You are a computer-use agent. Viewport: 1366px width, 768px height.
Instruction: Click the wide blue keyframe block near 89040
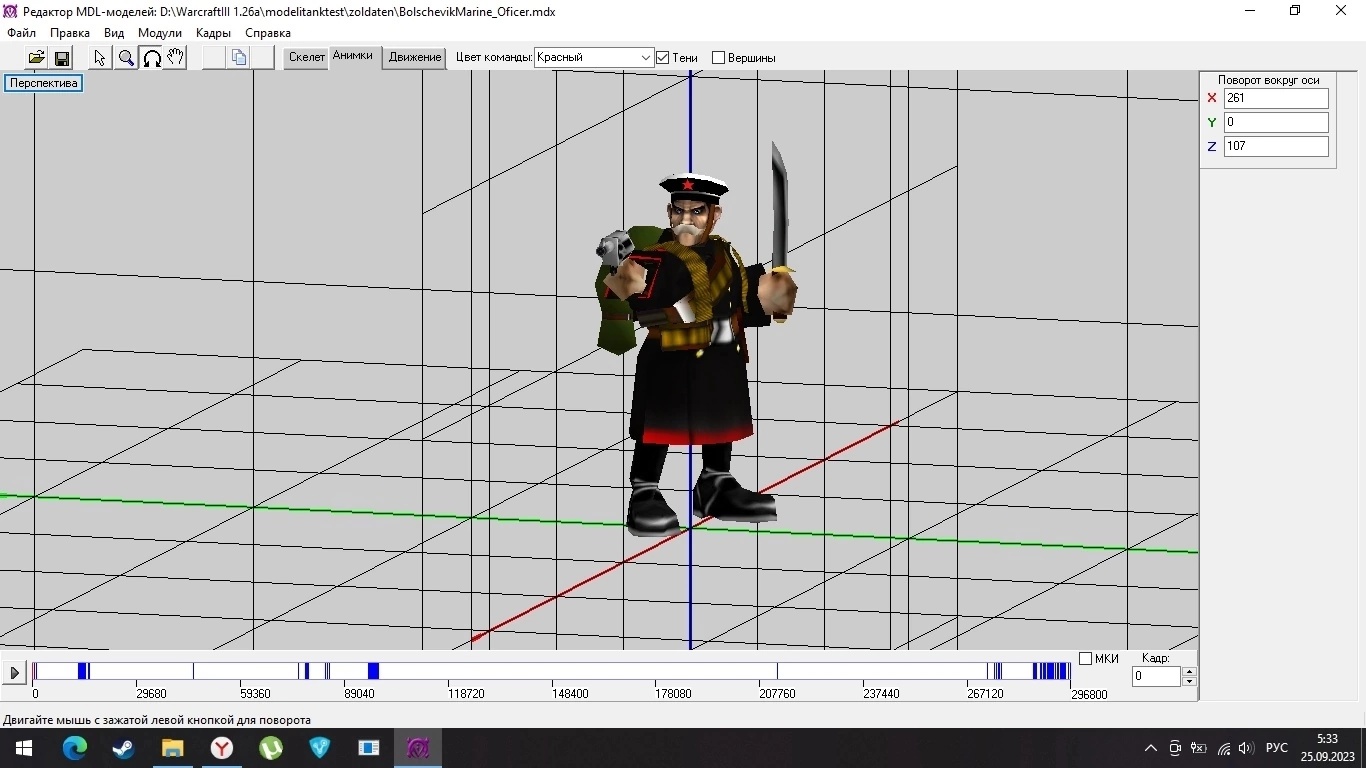tap(373, 671)
